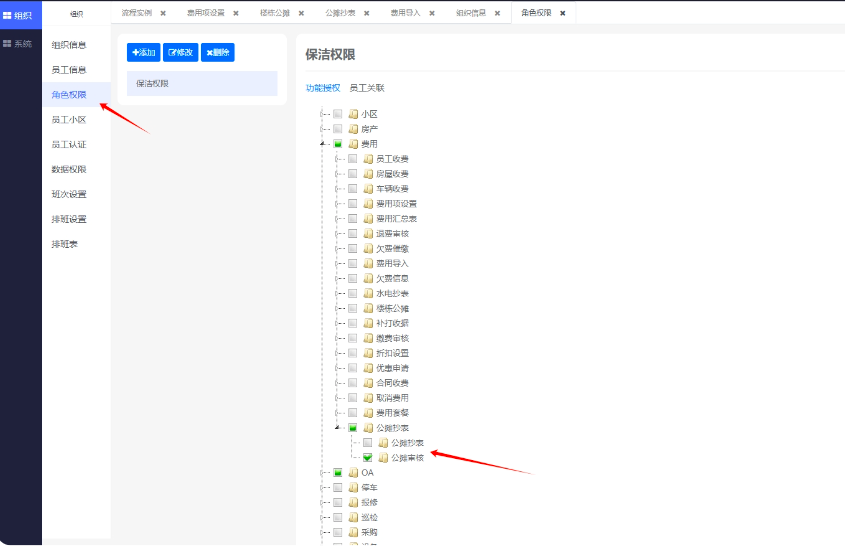
Task: Check the 水电抄表 checkbox
Action: click(x=352, y=293)
